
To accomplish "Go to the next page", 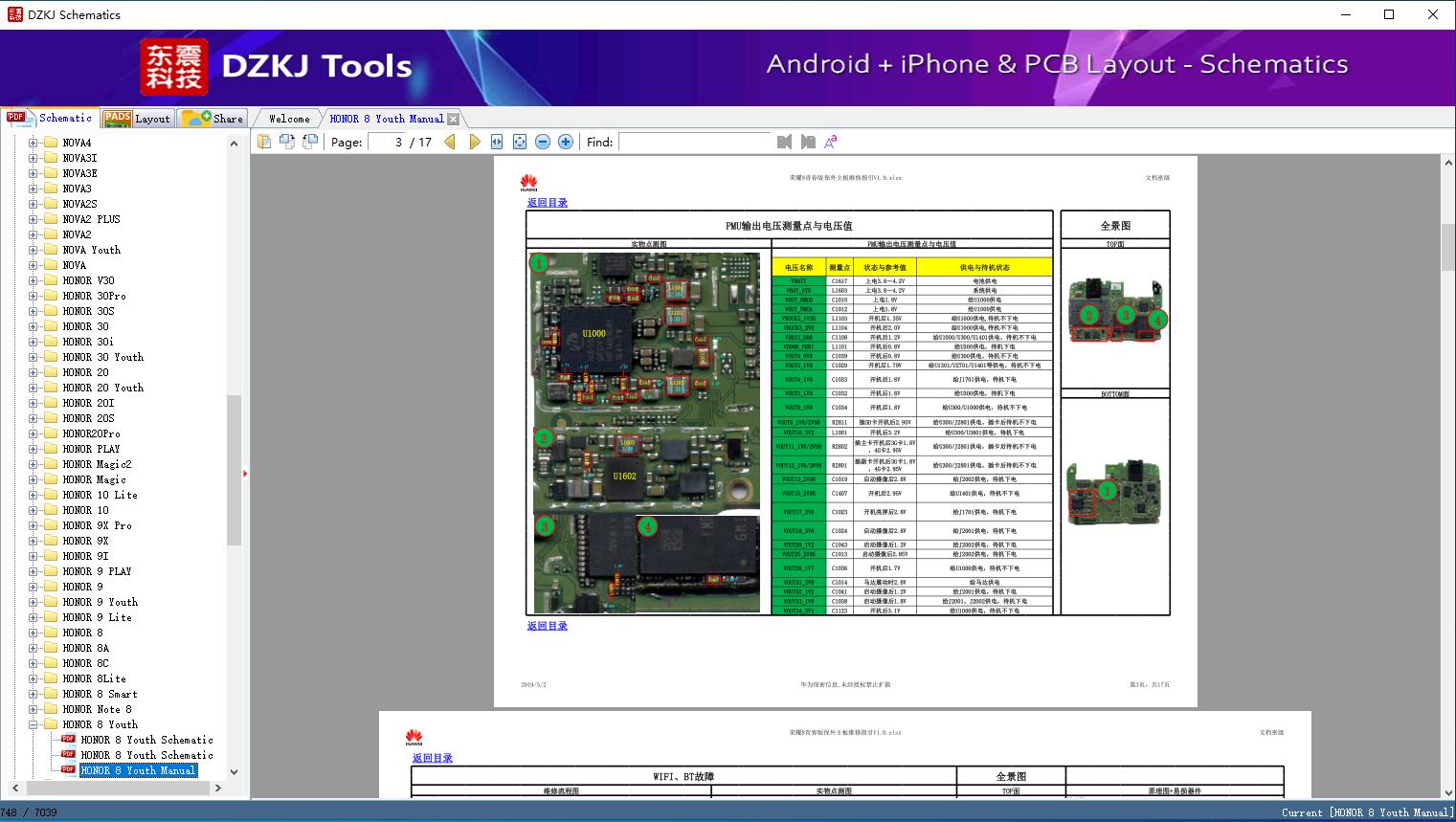I will pos(474,142).
